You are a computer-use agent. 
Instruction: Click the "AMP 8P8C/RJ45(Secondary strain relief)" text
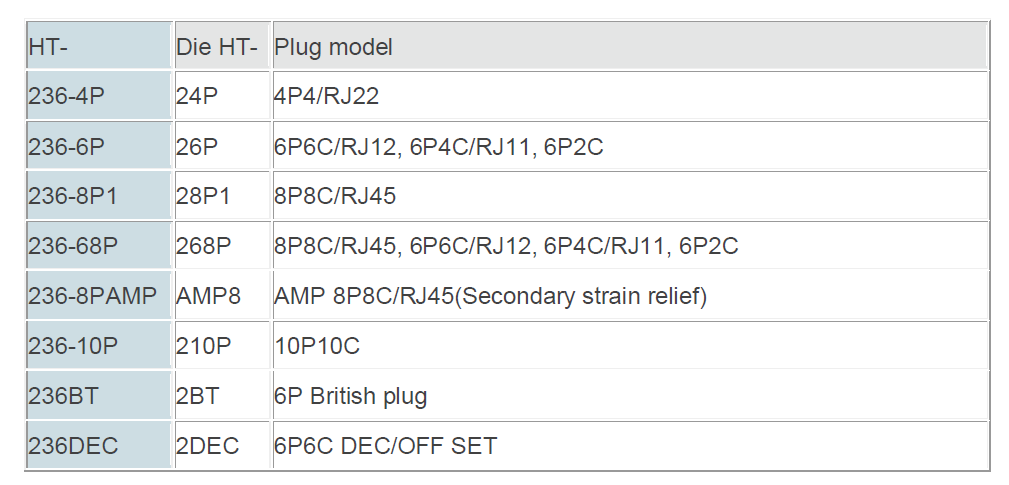click(491, 296)
